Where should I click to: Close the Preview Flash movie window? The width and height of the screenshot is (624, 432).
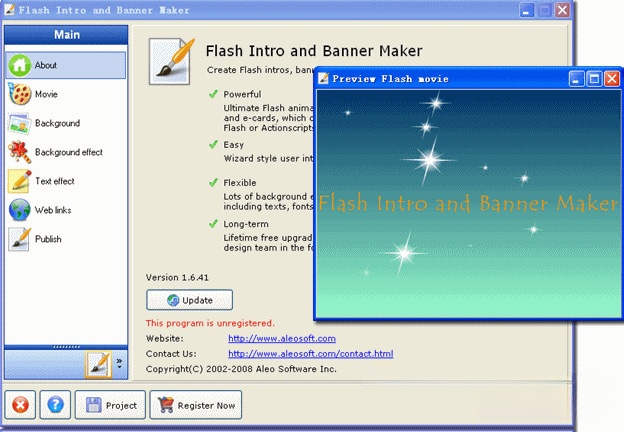point(612,79)
